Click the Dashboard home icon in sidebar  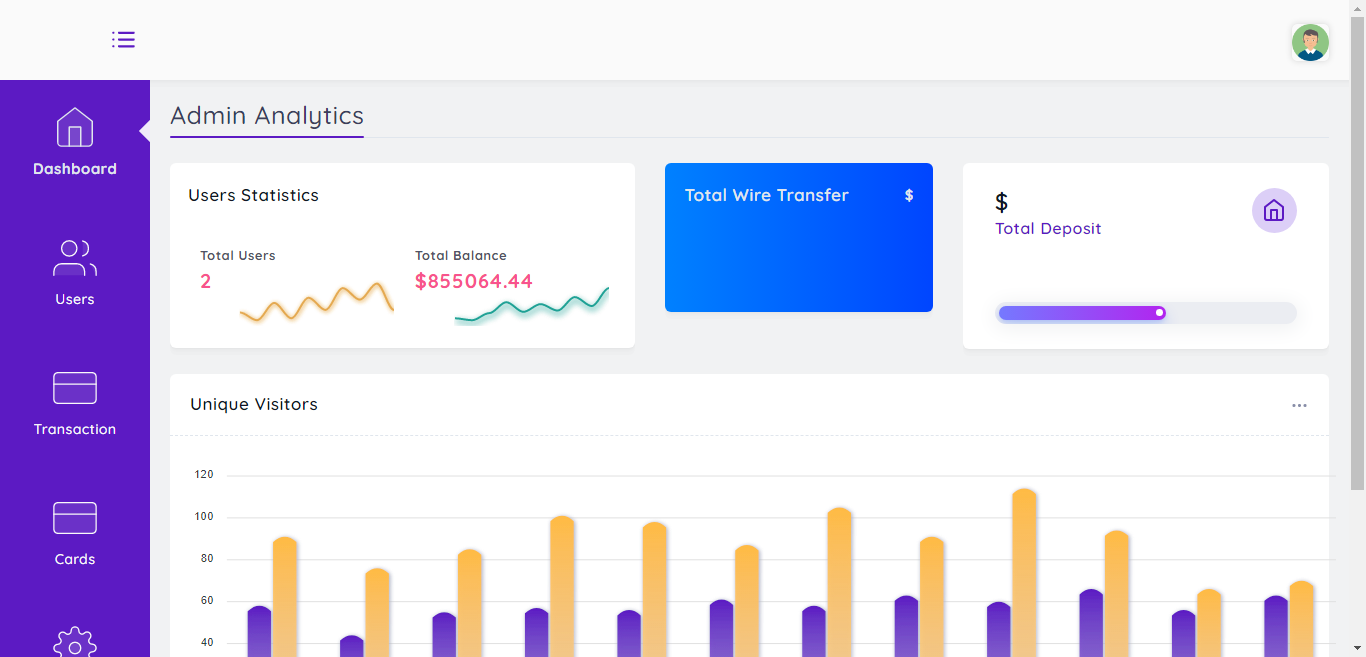75,128
